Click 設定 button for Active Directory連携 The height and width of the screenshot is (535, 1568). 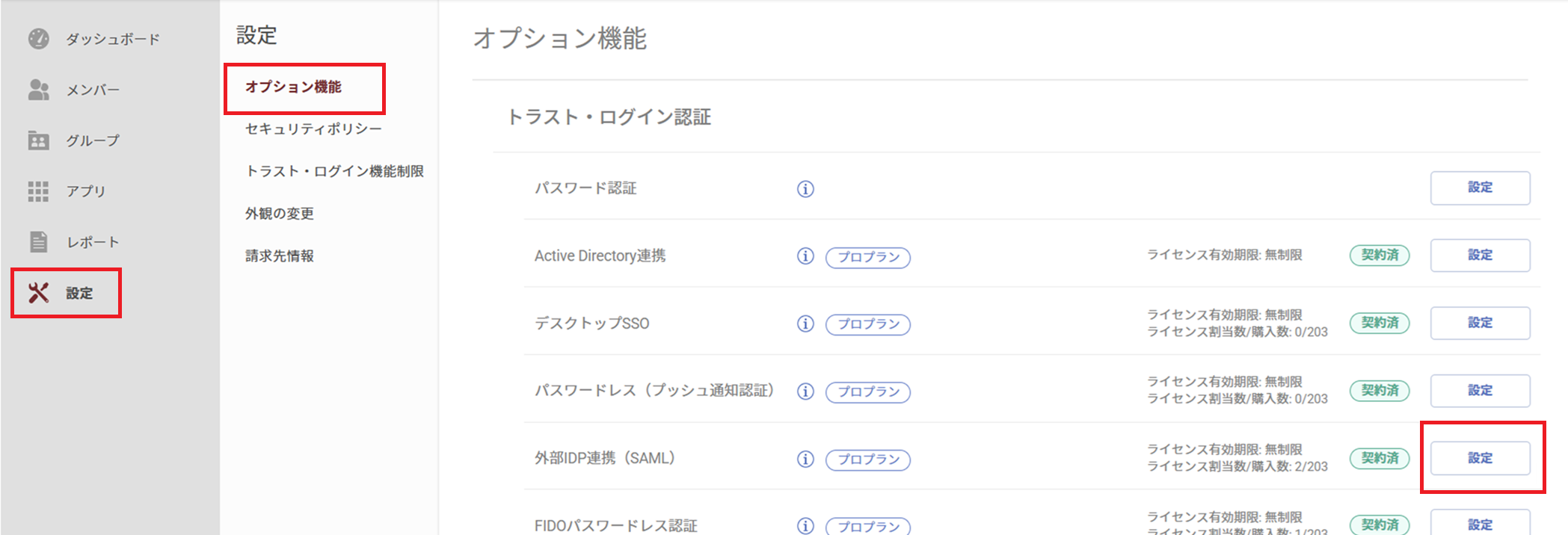1480,256
